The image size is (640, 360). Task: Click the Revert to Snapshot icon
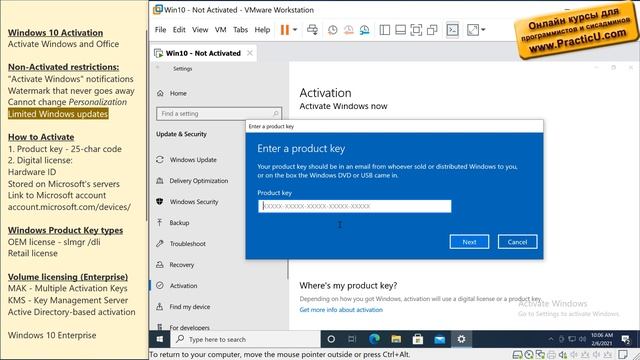349,30
